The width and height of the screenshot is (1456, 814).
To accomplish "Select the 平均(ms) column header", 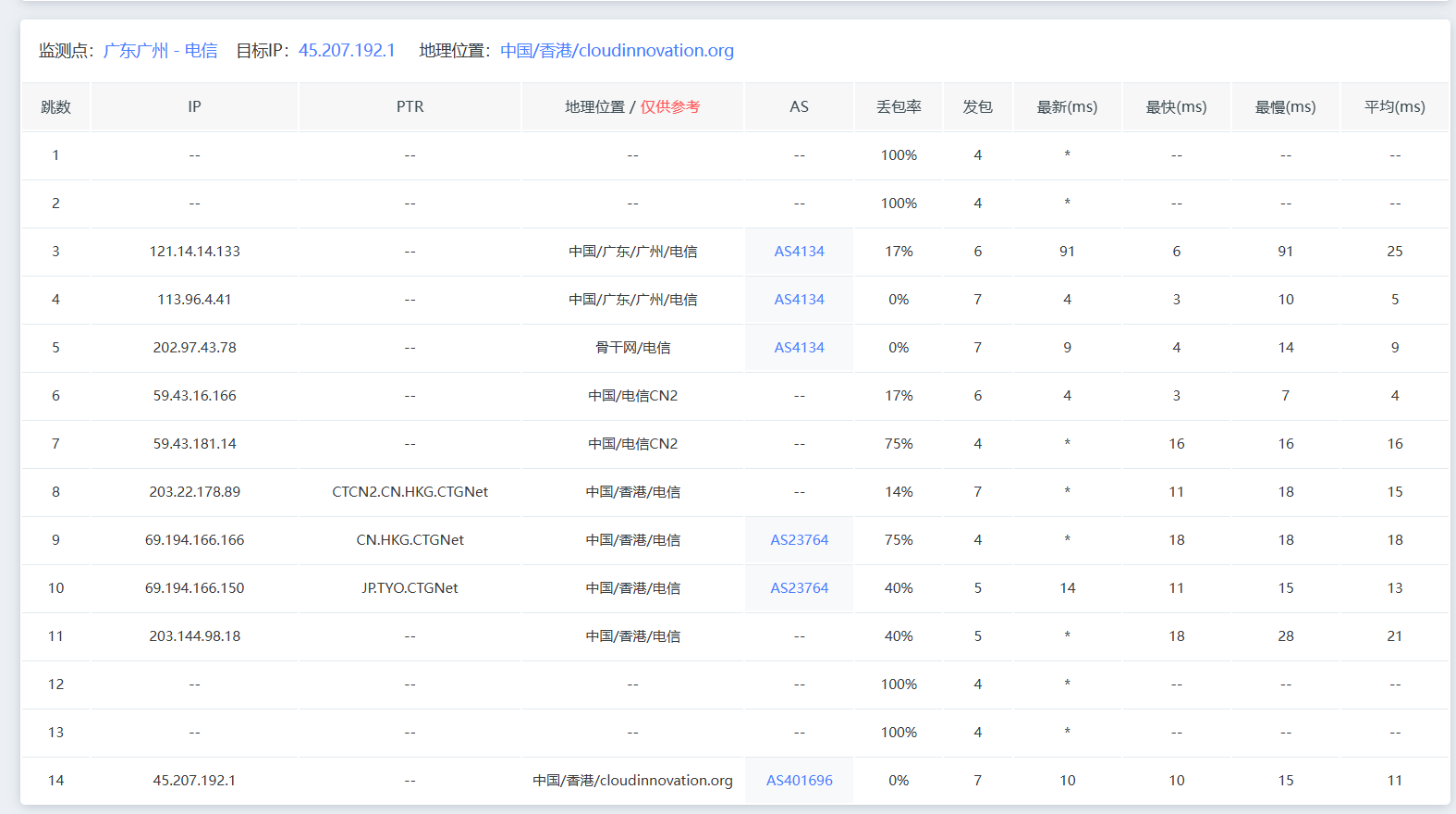I will (1394, 107).
